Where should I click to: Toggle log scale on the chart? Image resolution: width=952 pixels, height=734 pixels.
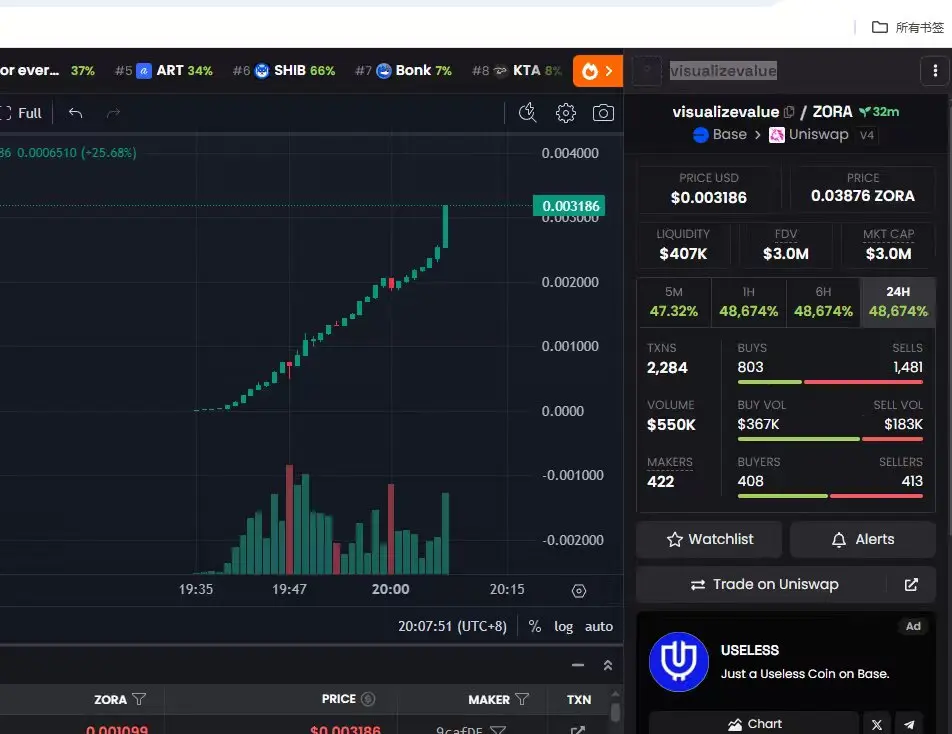[563, 627]
